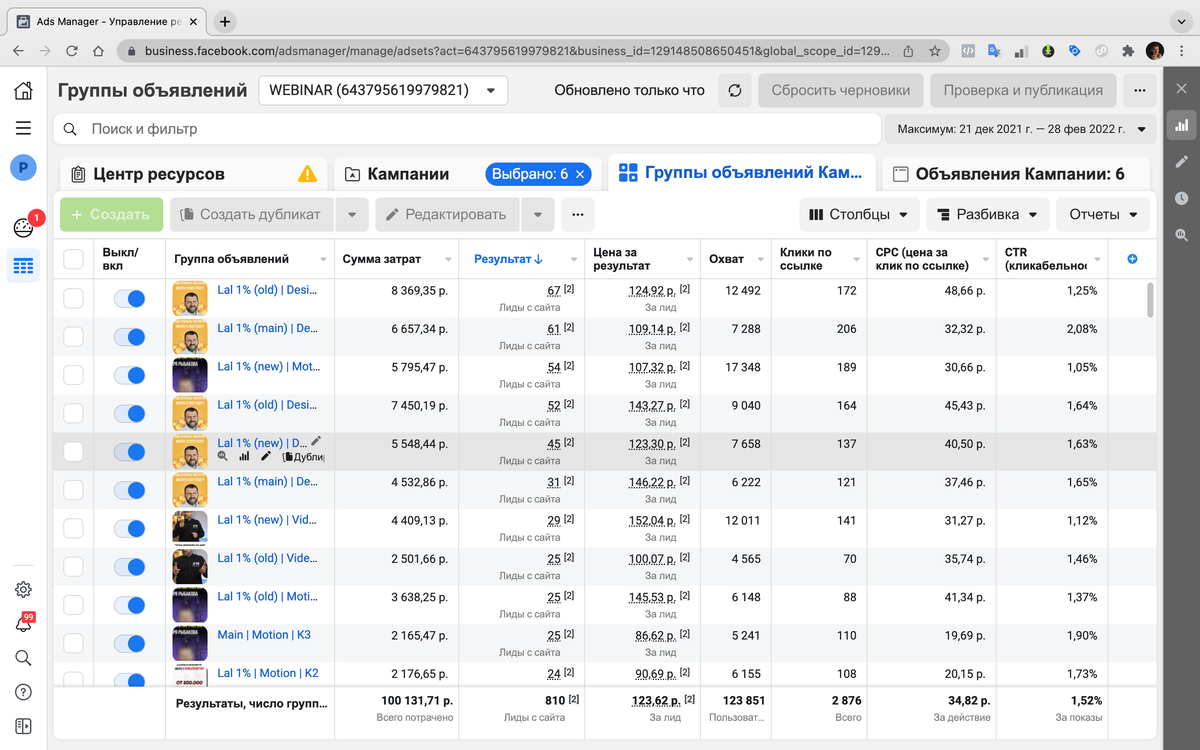Toggle off ad set with spend 8 369,35 р.
This screenshot has width=1200, height=750.
click(129, 298)
